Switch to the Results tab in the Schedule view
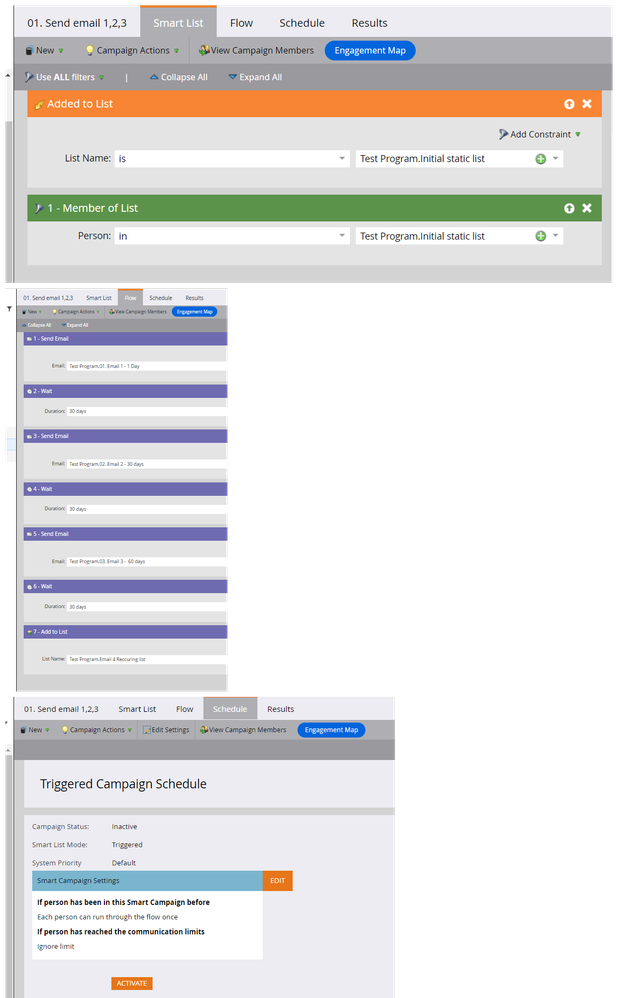 tap(281, 709)
